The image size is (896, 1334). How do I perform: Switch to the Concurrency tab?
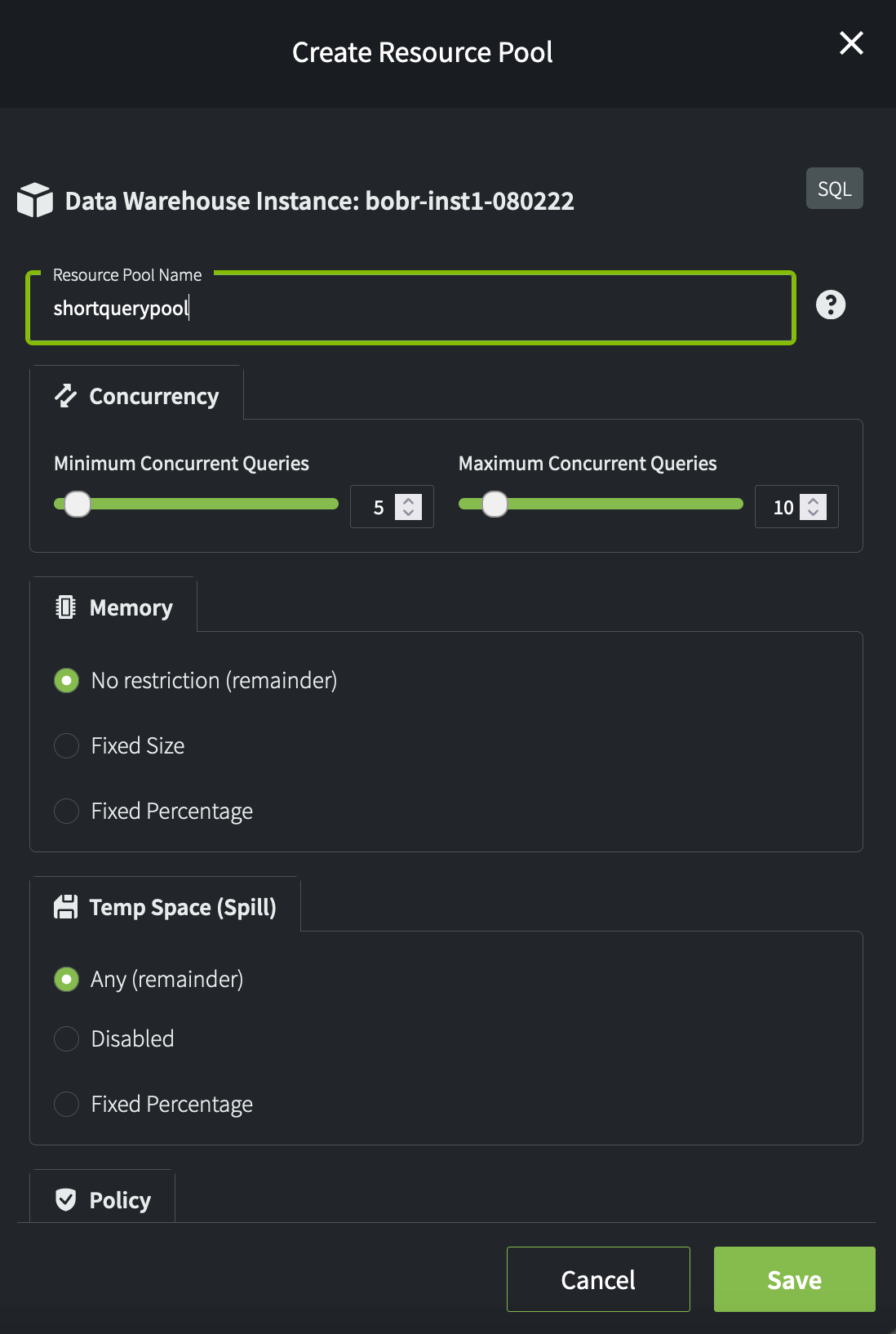153,395
